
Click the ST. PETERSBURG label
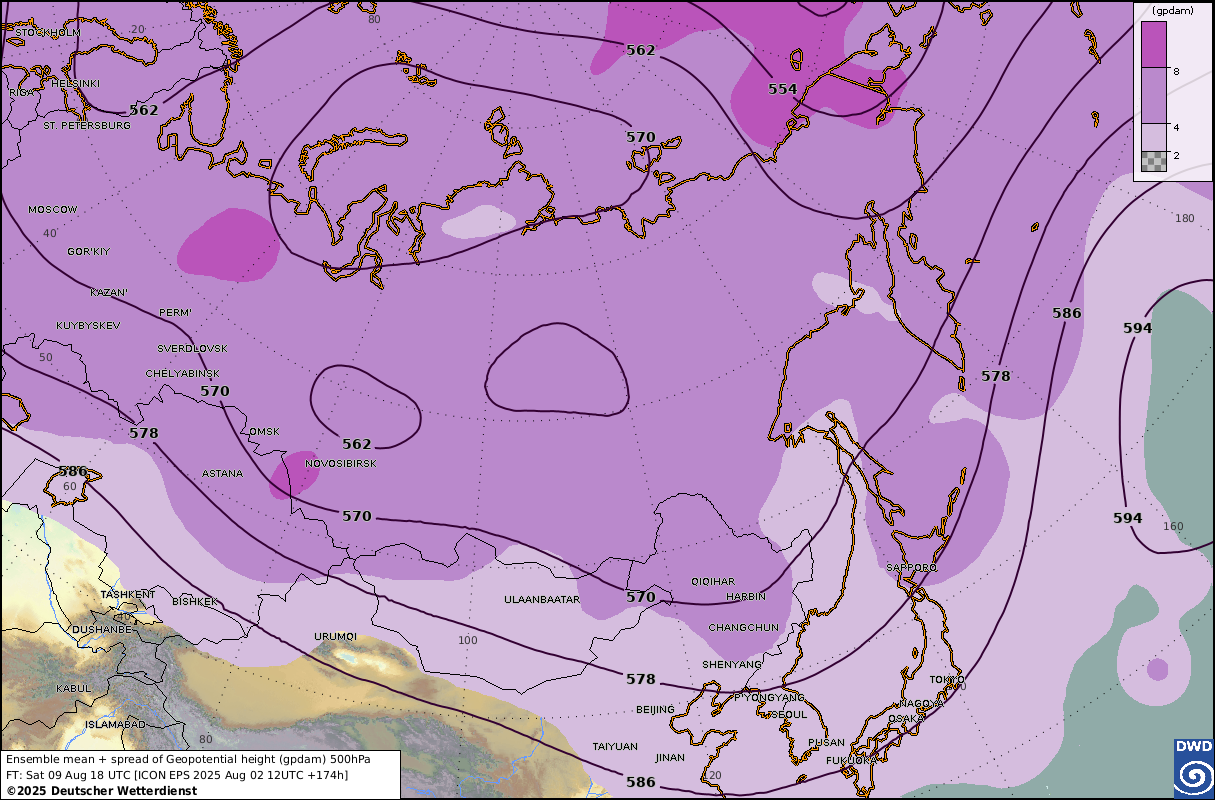pyautogui.click(x=87, y=126)
